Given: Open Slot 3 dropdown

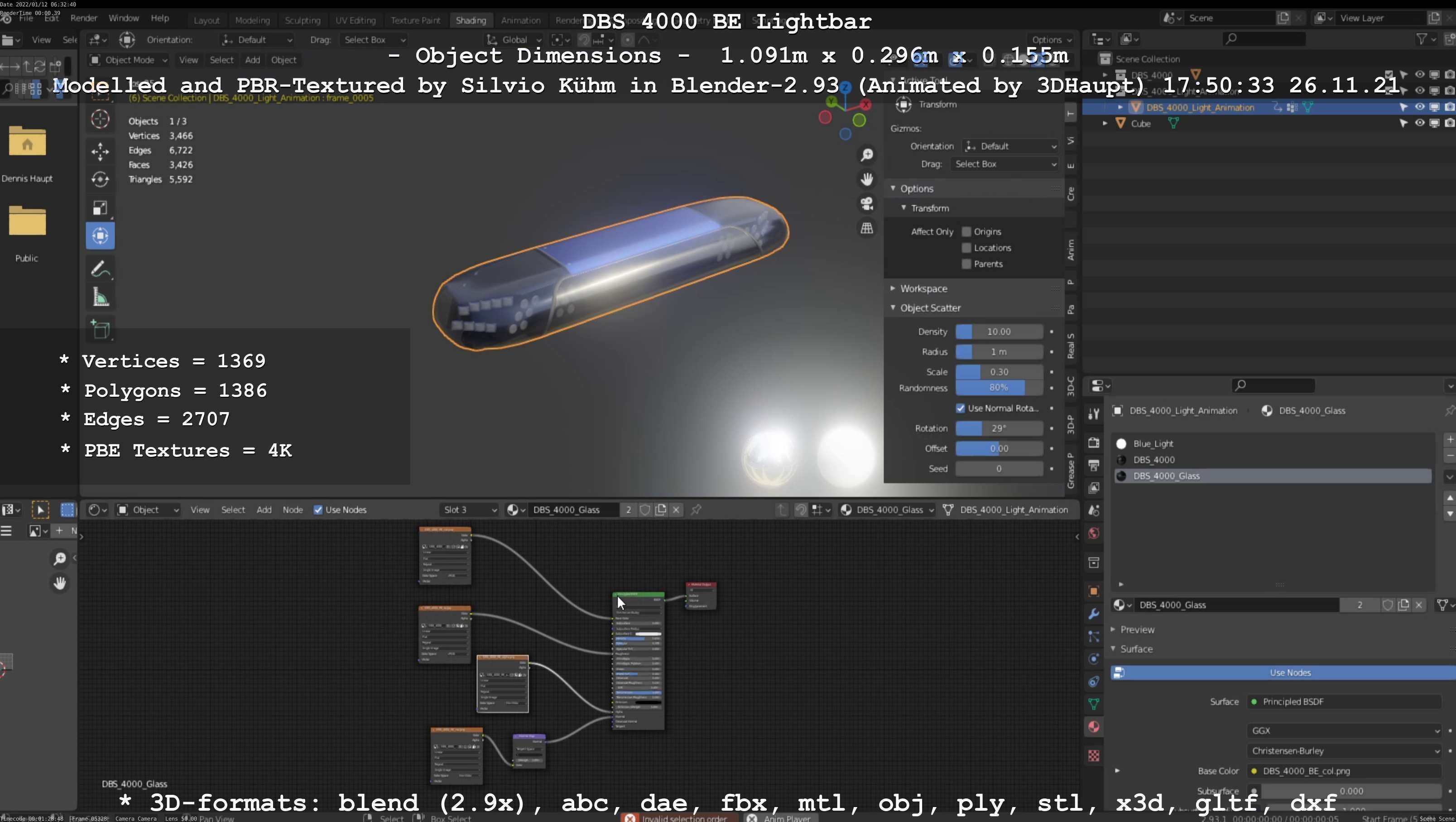Looking at the screenshot, I should click(469, 510).
